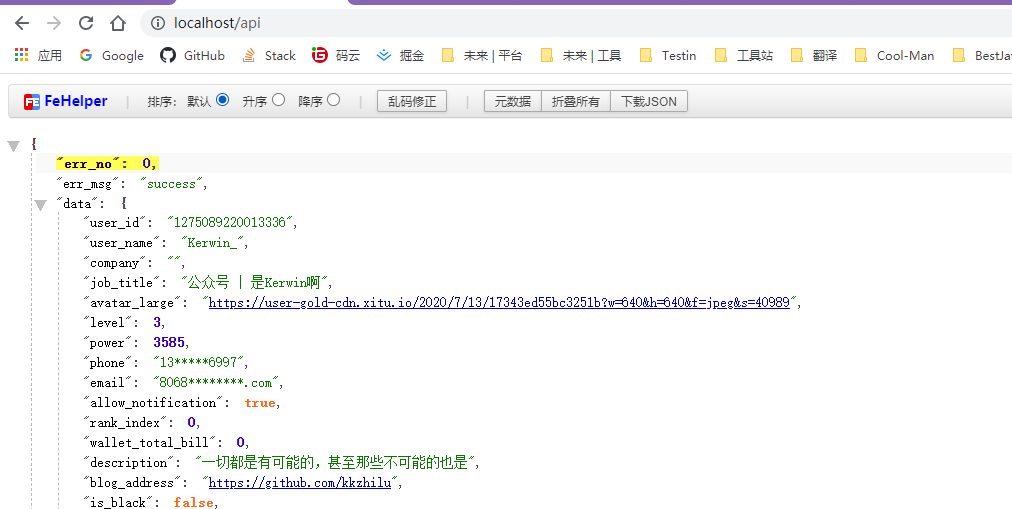
Task: Click the browser back arrow
Action: click(22, 23)
